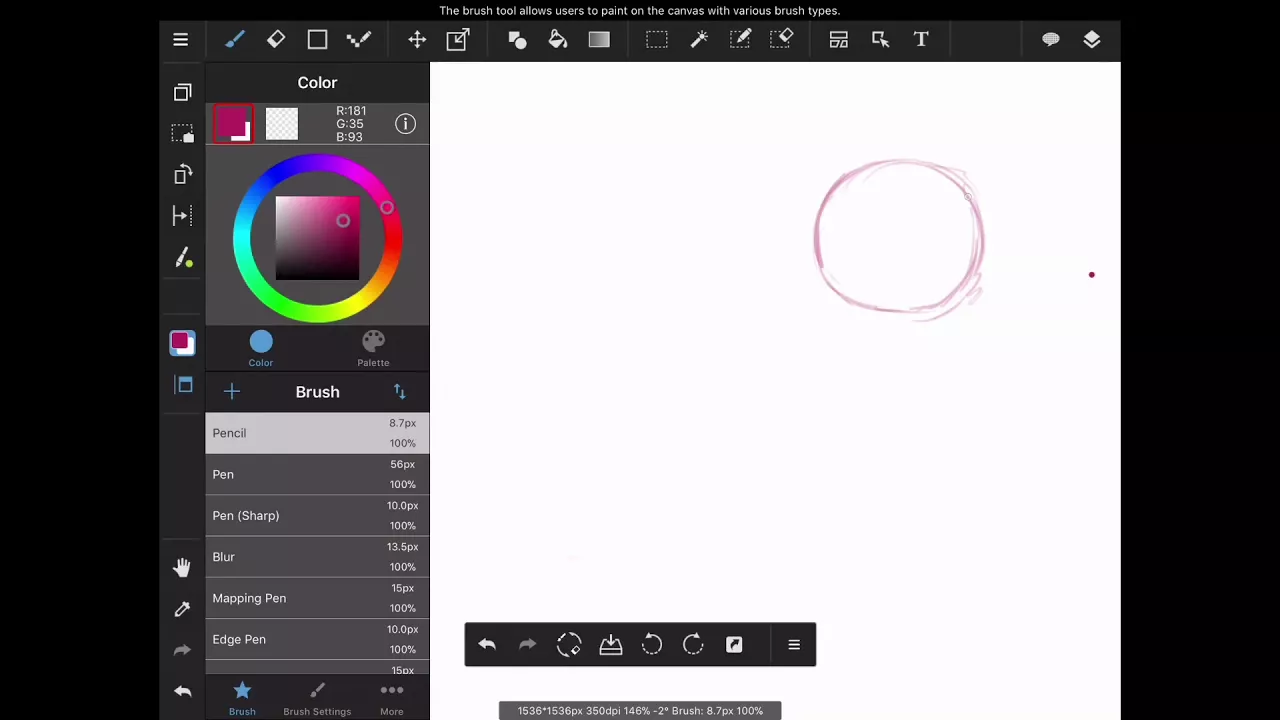Open the hamburger main menu
Image resolution: width=1280 pixels, height=720 pixels.
pos(180,40)
